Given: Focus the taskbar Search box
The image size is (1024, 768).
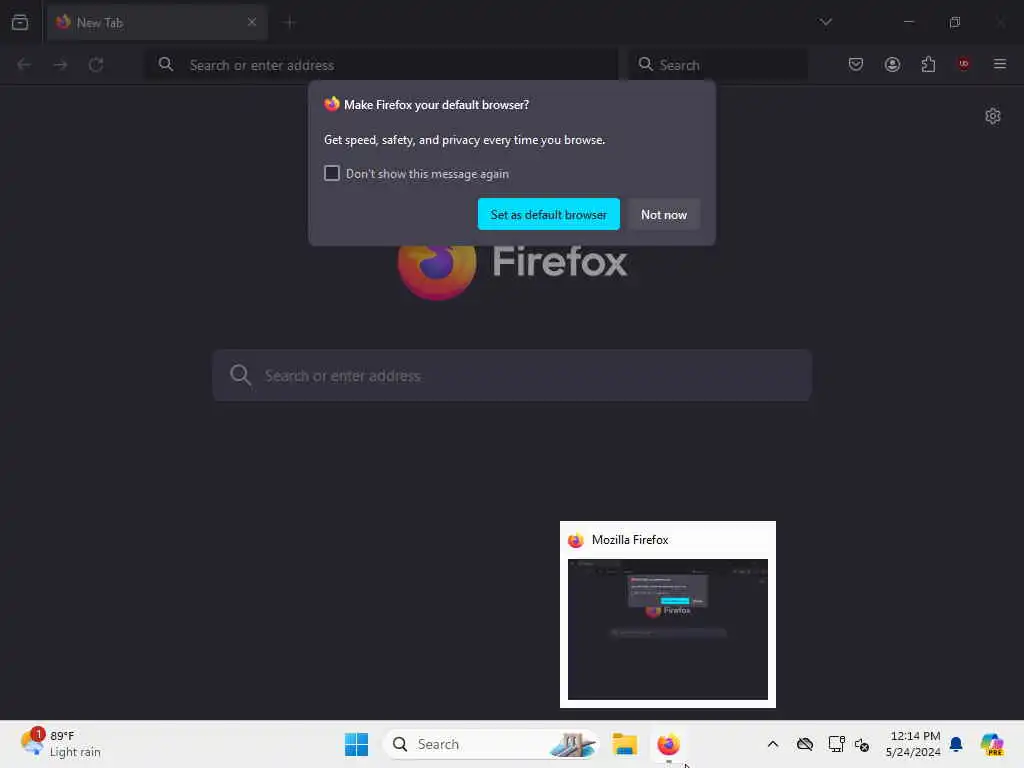Looking at the screenshot, I should click(490, 744).
